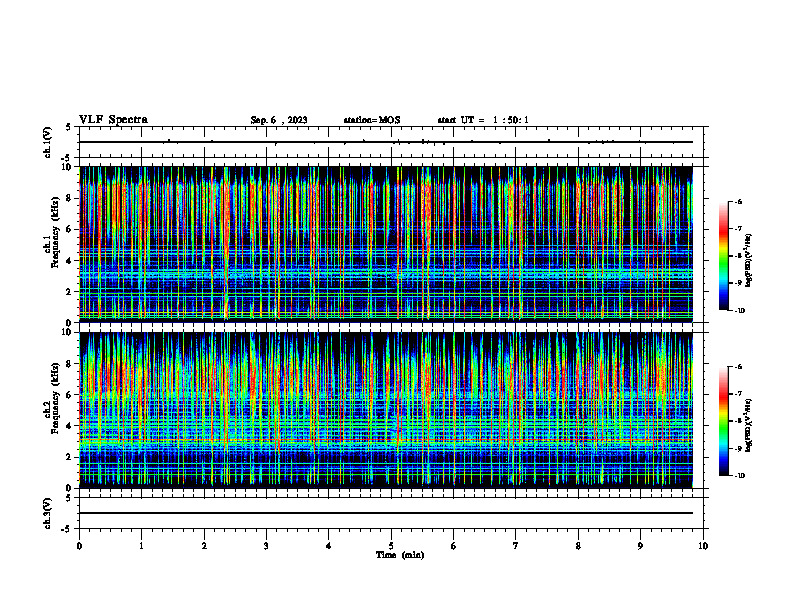Image resolution: width=792 pixels, height=612 pixels.
Task: Click the ch.2 colorbar "log(PSD)" label
Action: click(x=749, y=425)
